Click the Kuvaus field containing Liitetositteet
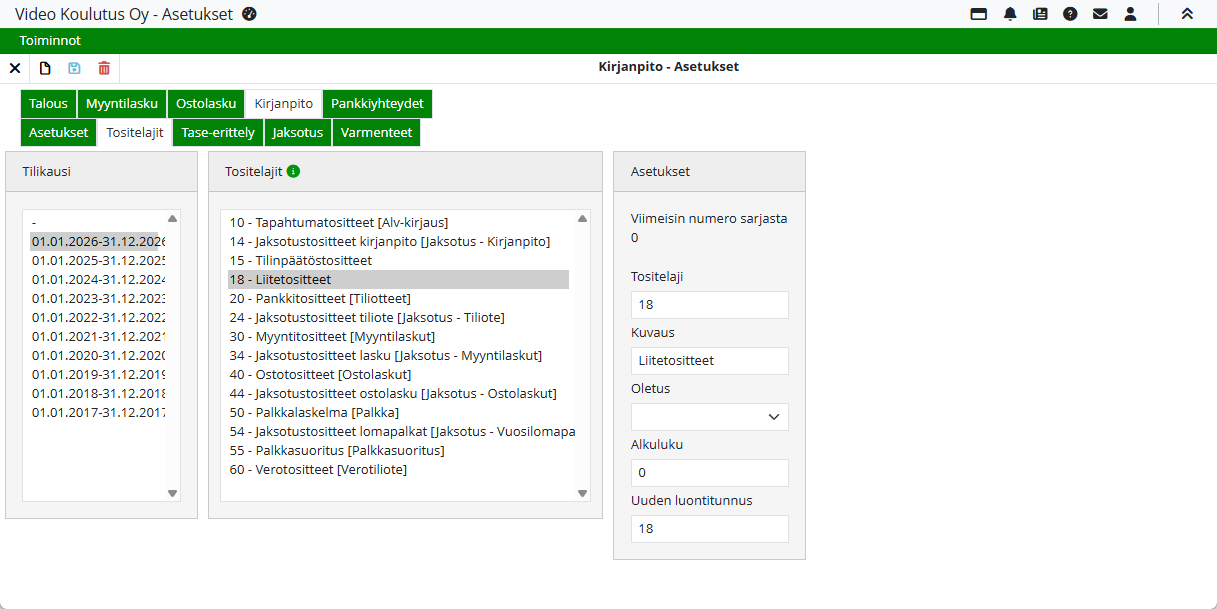The image size is (1217, 609). pyautogui.click(x=709, y=361)
